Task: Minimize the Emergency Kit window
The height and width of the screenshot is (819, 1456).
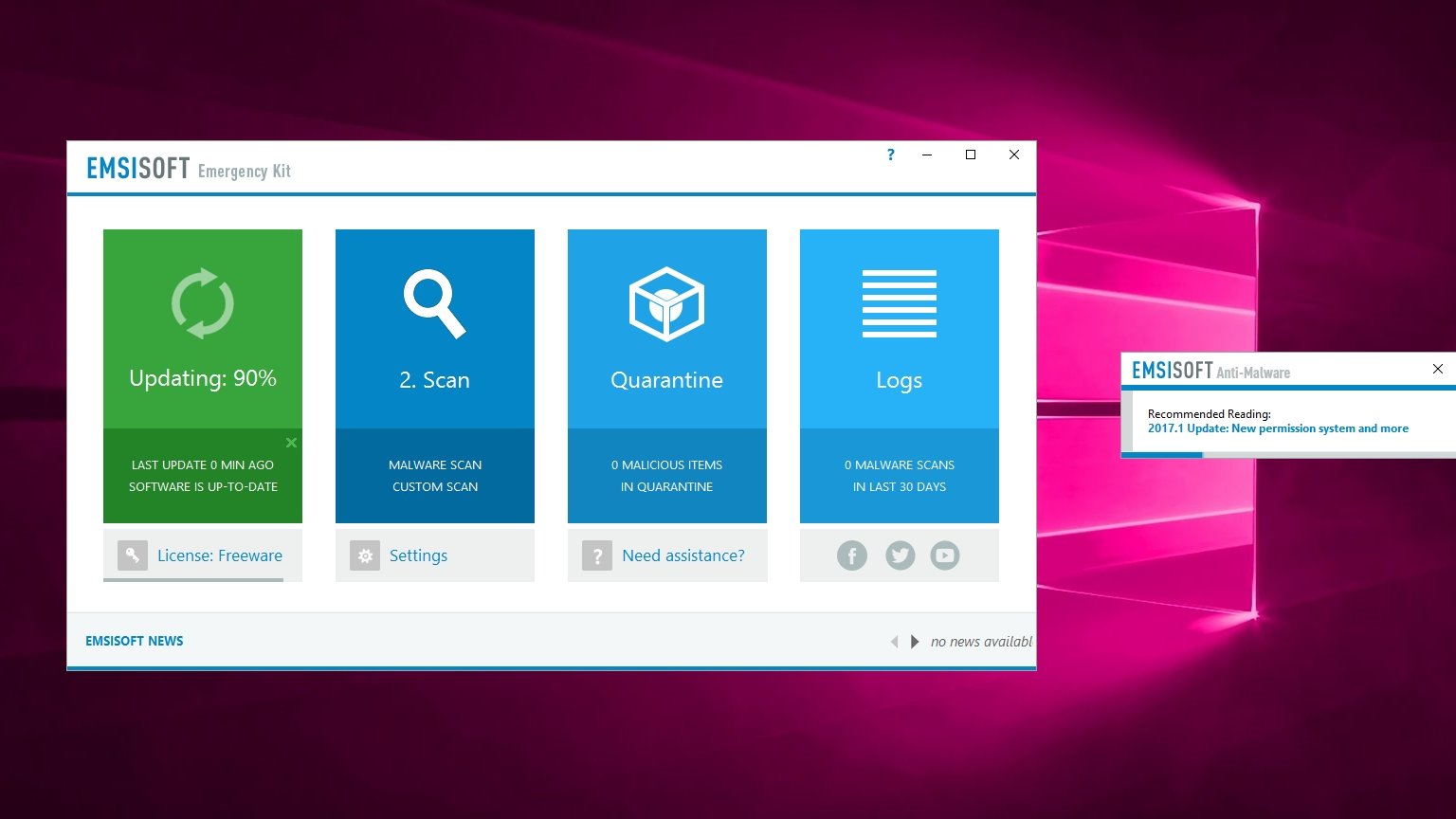Action: 927,155
